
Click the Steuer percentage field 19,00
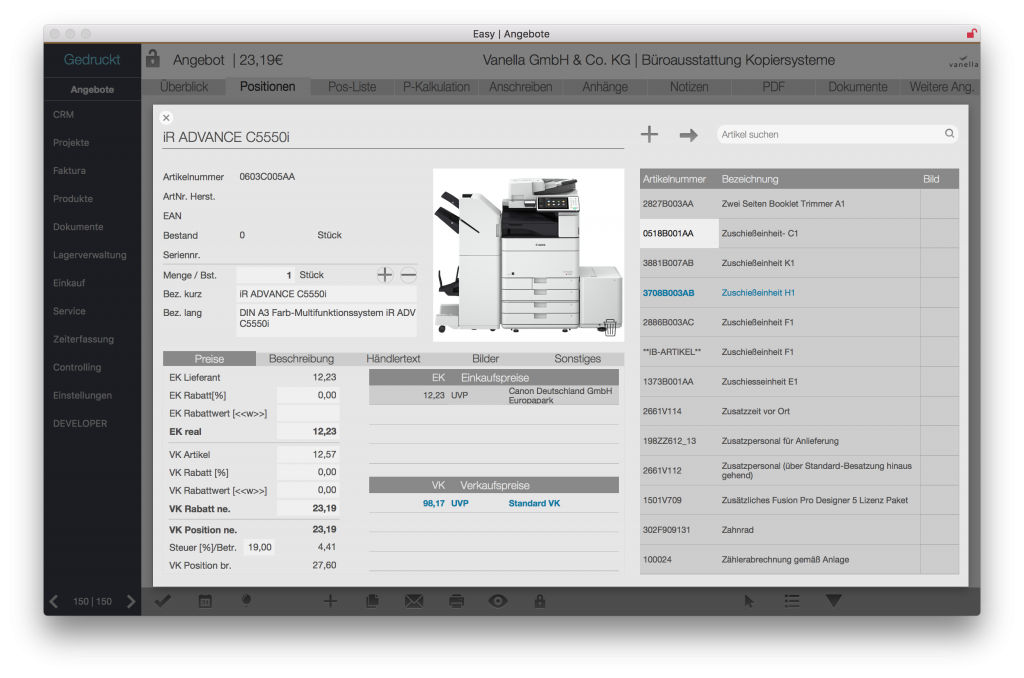(x=259, y=547)
